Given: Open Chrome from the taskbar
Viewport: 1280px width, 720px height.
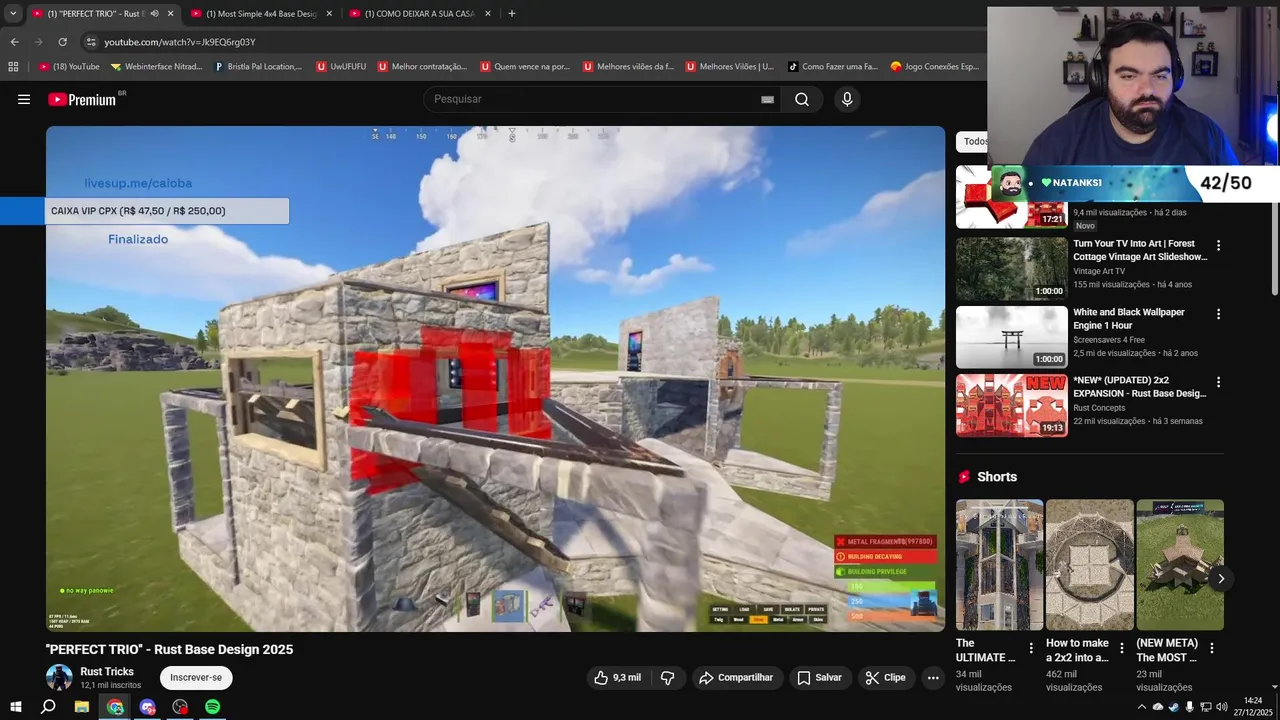Looking at the screenshot, I should click(x=115, y=707).
